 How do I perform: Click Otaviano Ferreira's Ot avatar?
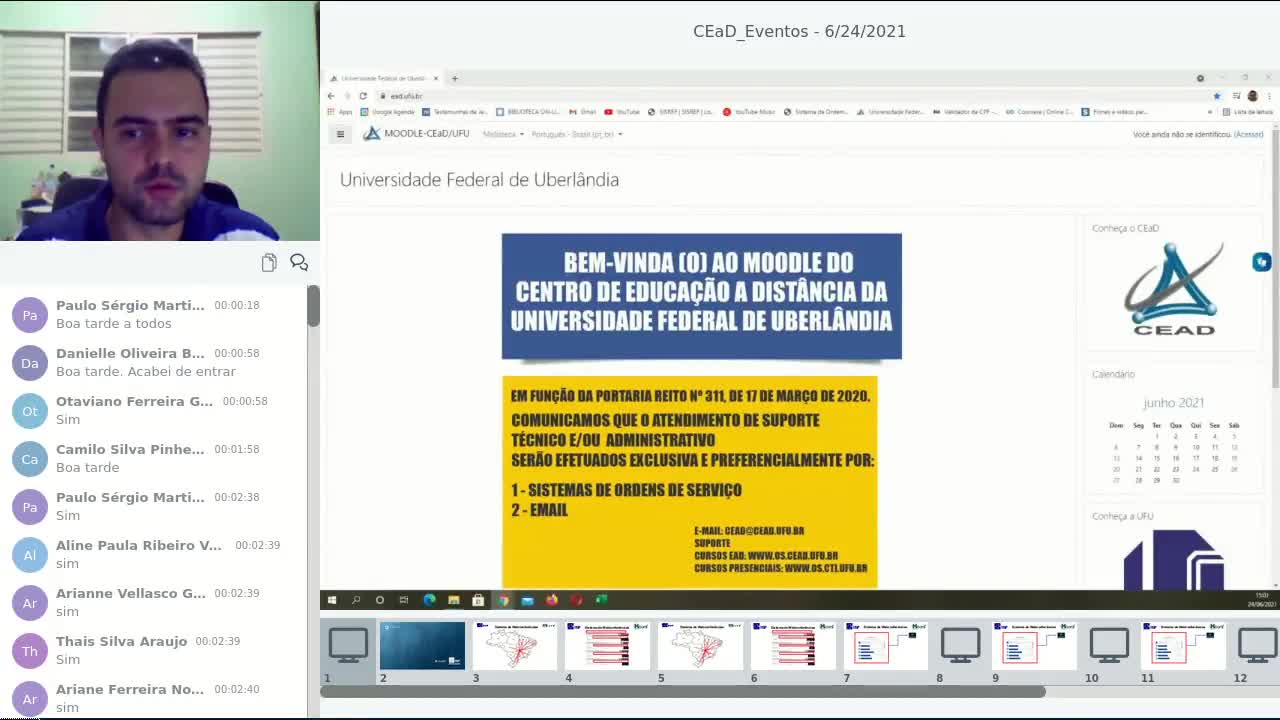pyautogui.click(x=30, y=411)
